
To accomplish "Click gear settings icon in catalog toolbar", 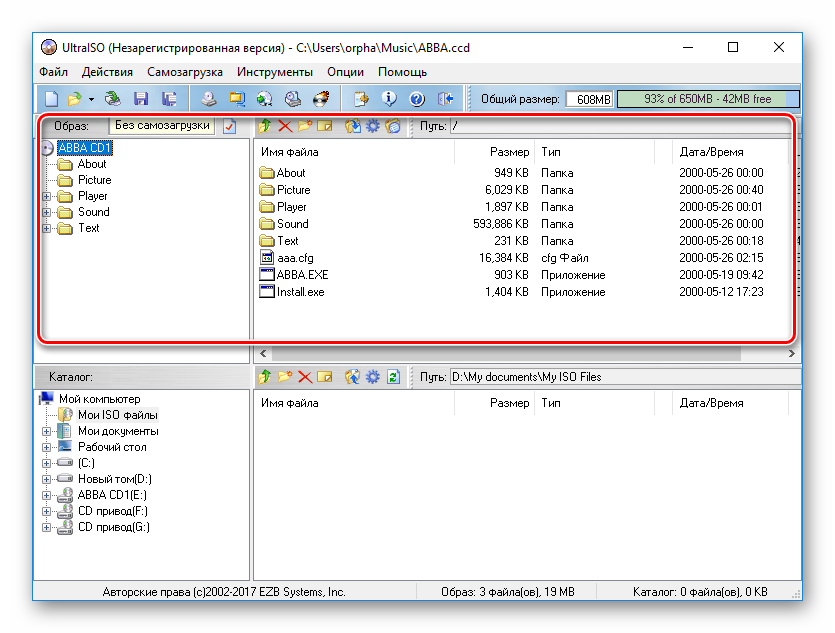I will pos(373,377).
